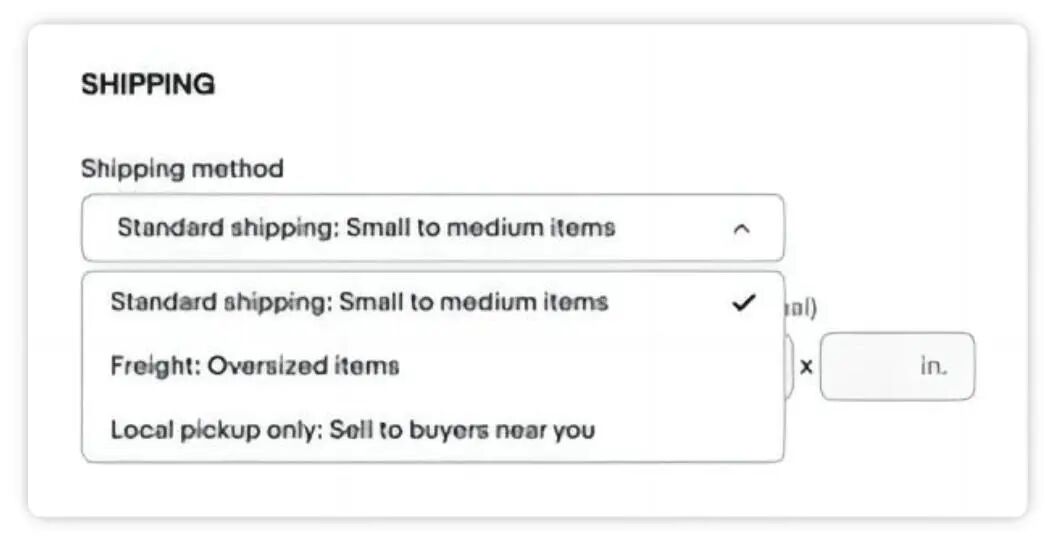Click the Shipping method combo box
Viewport: 1048px width, 539px height.
point(432,228)
